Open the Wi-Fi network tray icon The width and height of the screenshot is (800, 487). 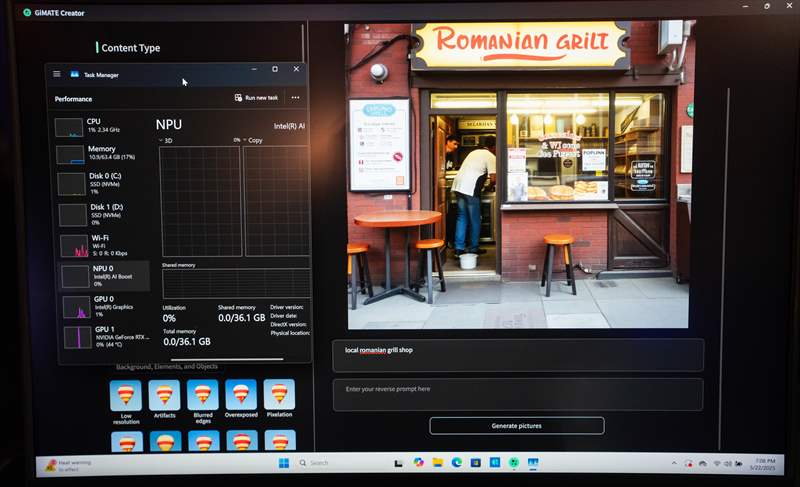[x=717, y=464]
